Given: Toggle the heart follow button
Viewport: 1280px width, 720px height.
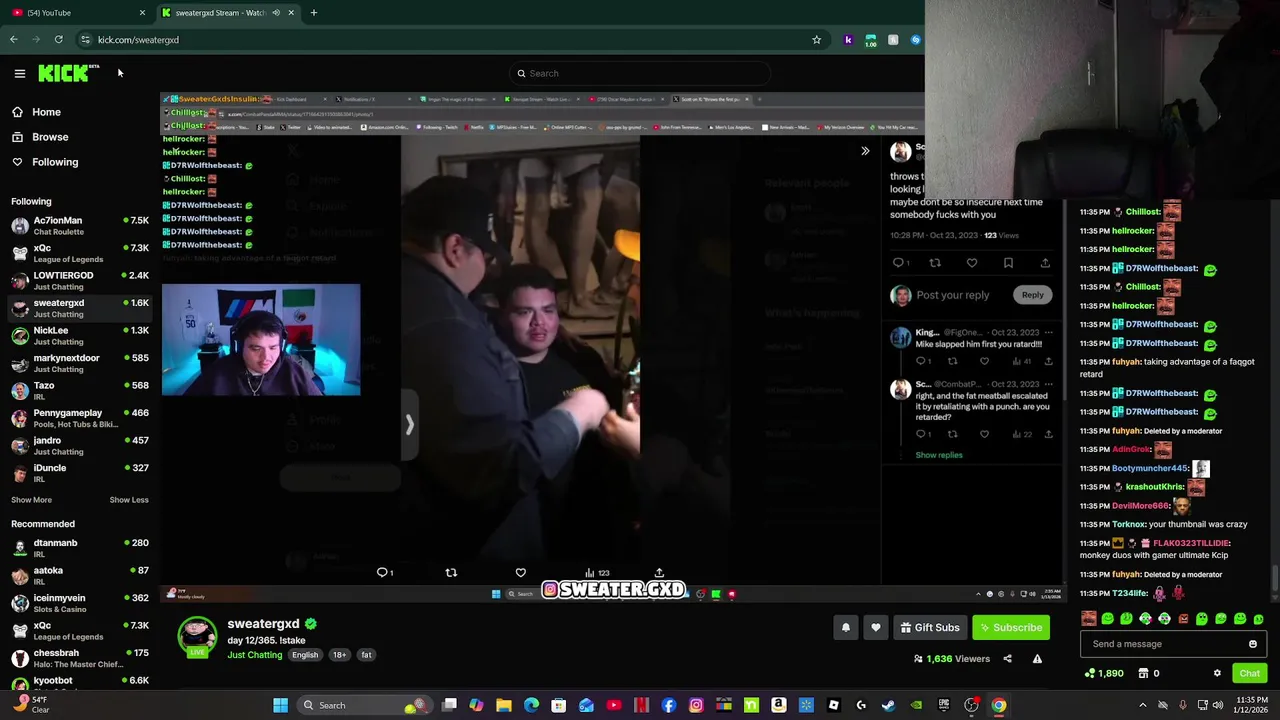Looking at the screenshot, I should (876, 627).
